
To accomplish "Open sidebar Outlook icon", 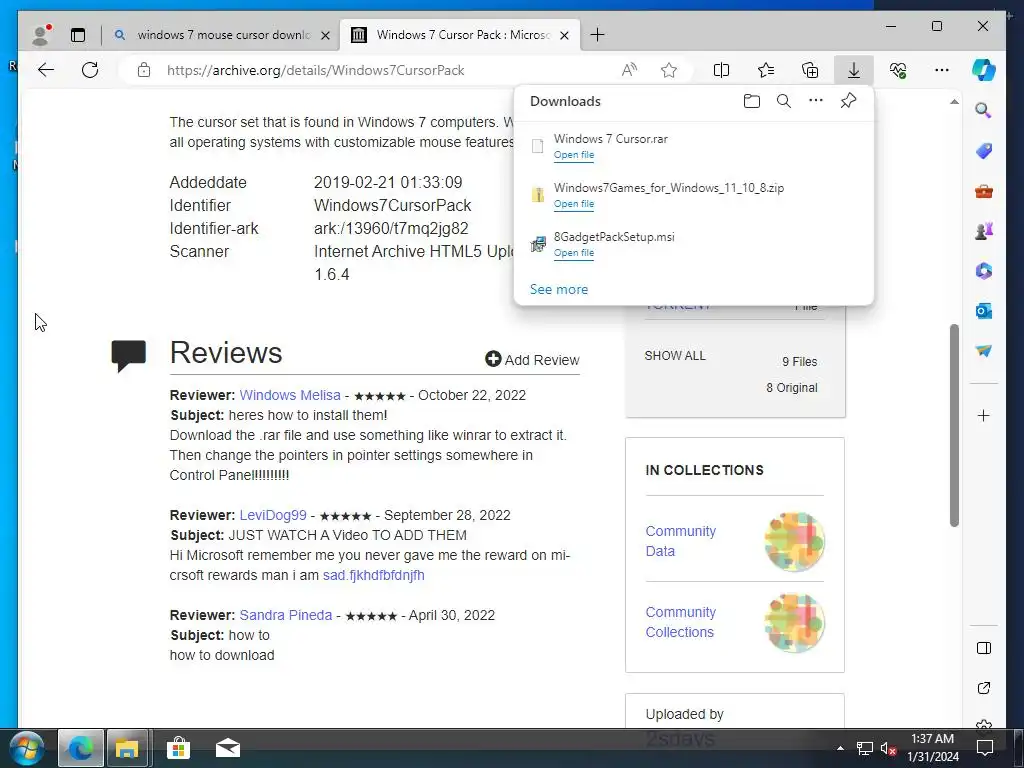I will coord(984,311).
